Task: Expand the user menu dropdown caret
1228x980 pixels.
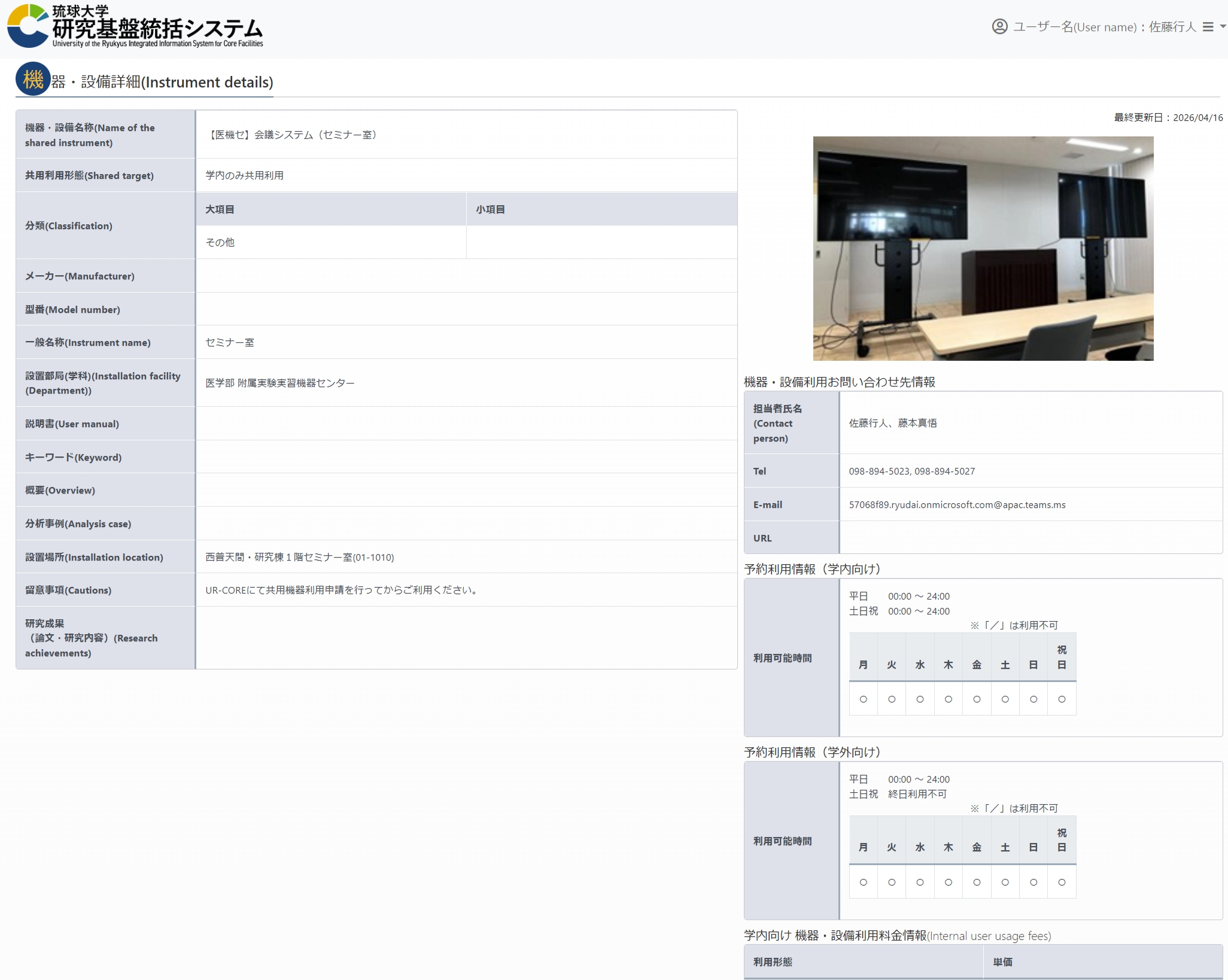Action: coord(1223,27)
